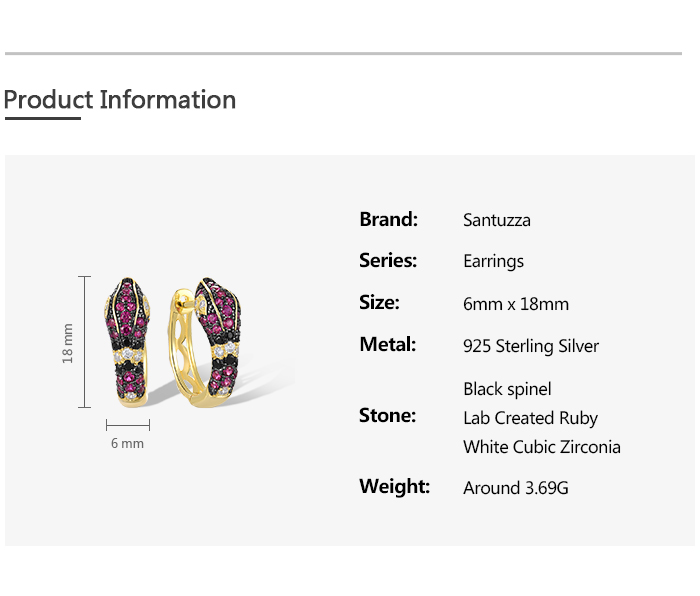Click the Series label
700x596 pixels.
pyautogui.click(x=388, y=261)
